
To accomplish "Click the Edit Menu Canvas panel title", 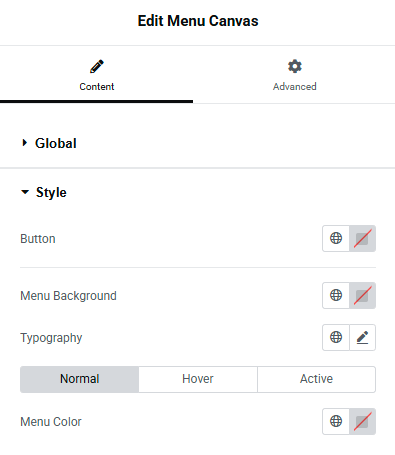I will 198,21.
